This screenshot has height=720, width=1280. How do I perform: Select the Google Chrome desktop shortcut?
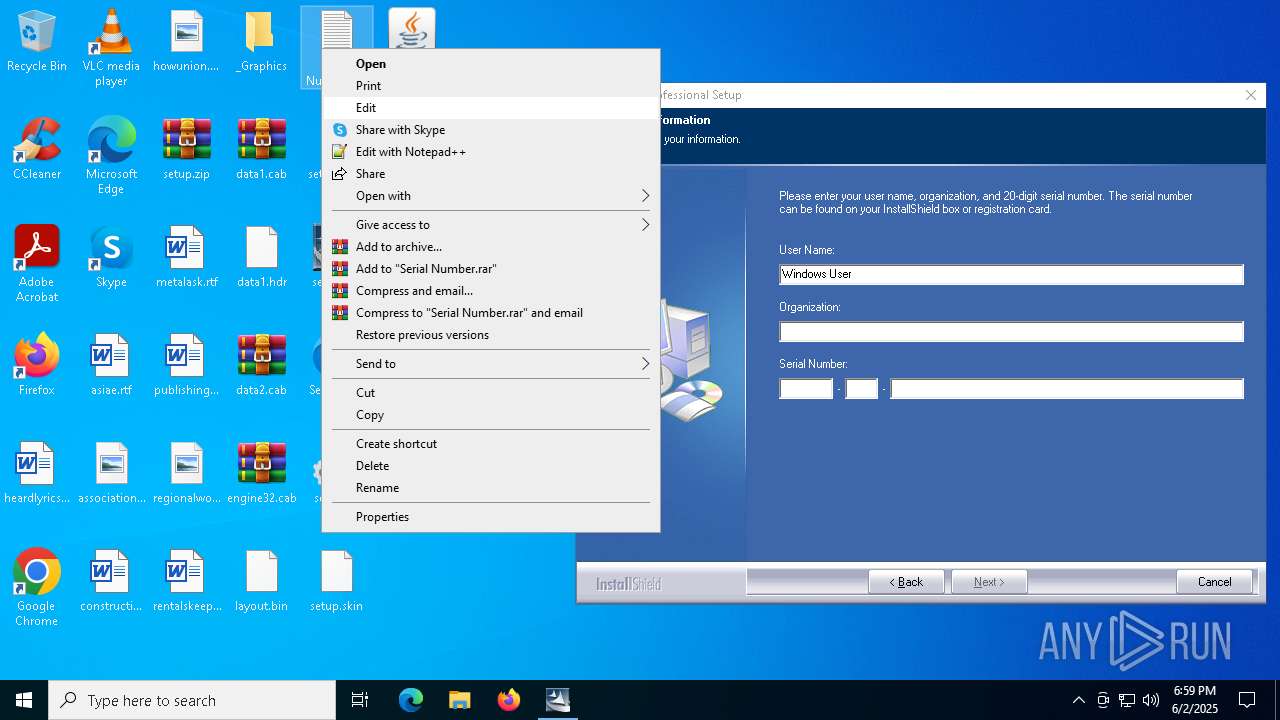pos(37,588)
